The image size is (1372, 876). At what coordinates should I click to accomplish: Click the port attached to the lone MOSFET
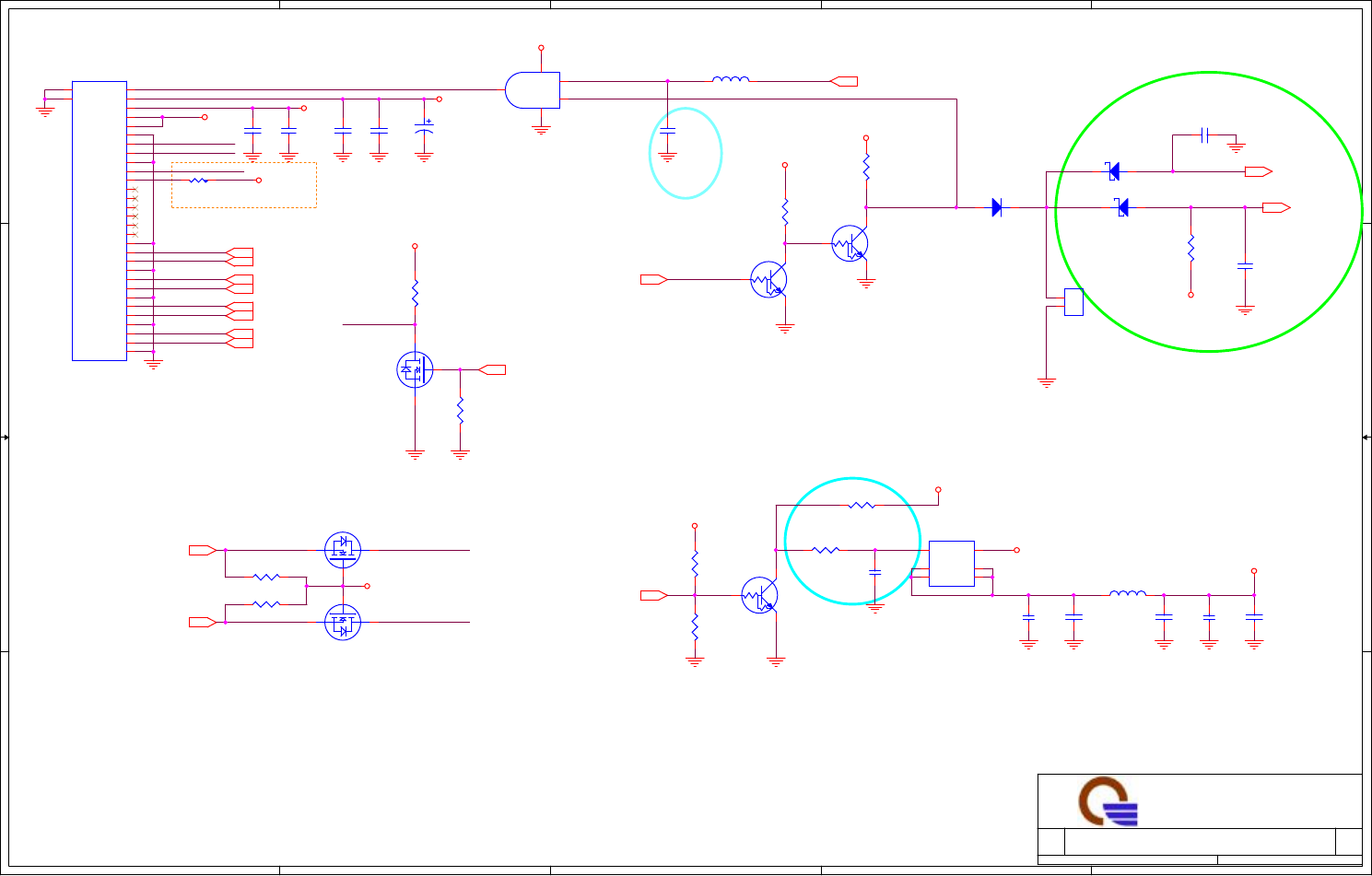coord(492,369)
